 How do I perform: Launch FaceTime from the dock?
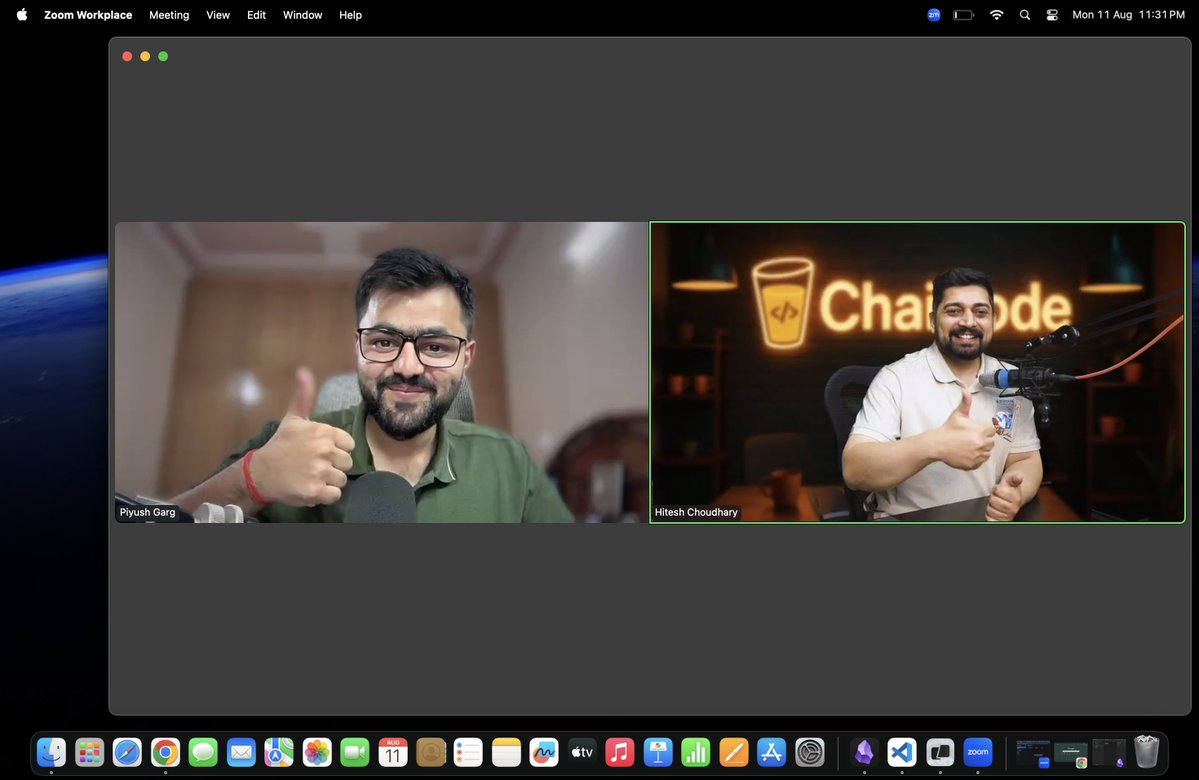pos(355,752)
